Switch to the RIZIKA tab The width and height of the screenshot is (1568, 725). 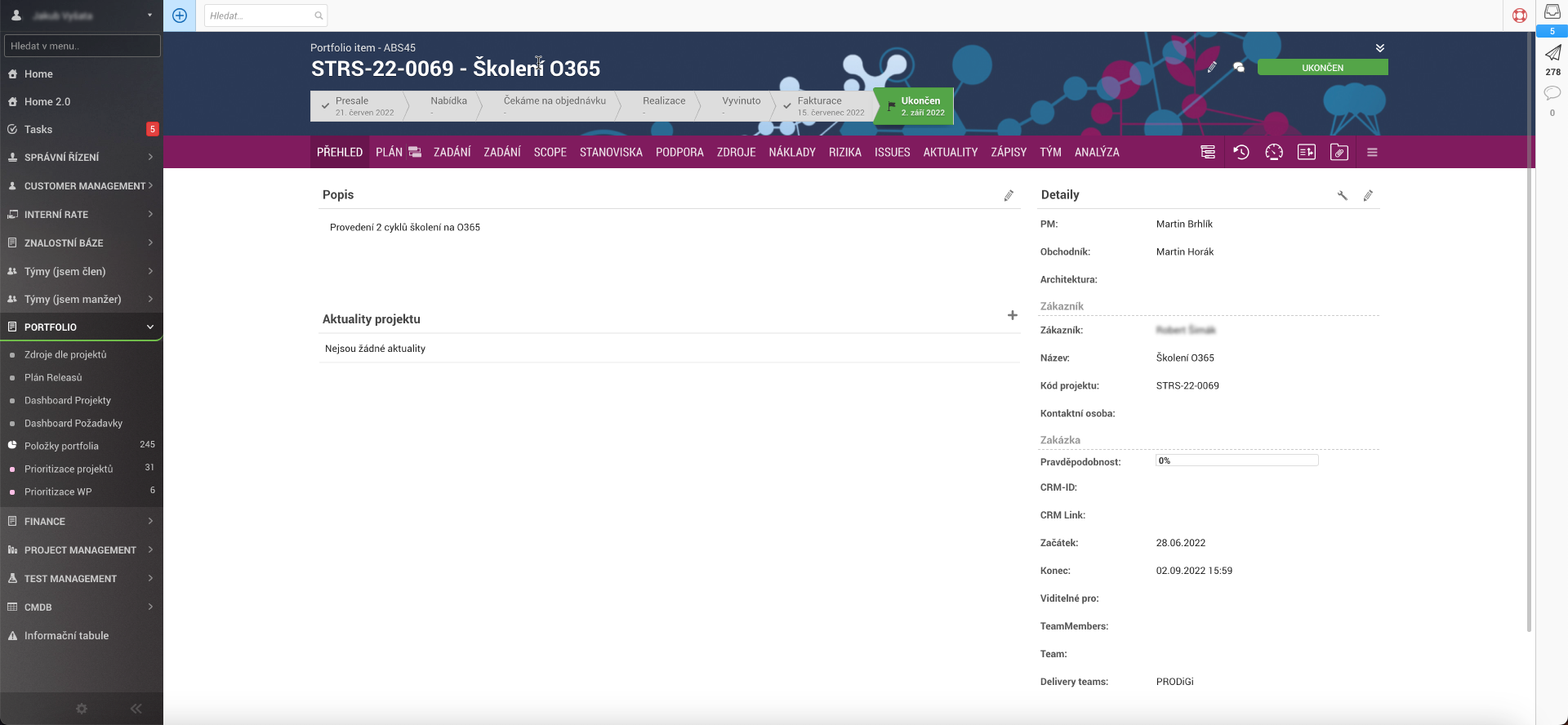tap(844, 152)
